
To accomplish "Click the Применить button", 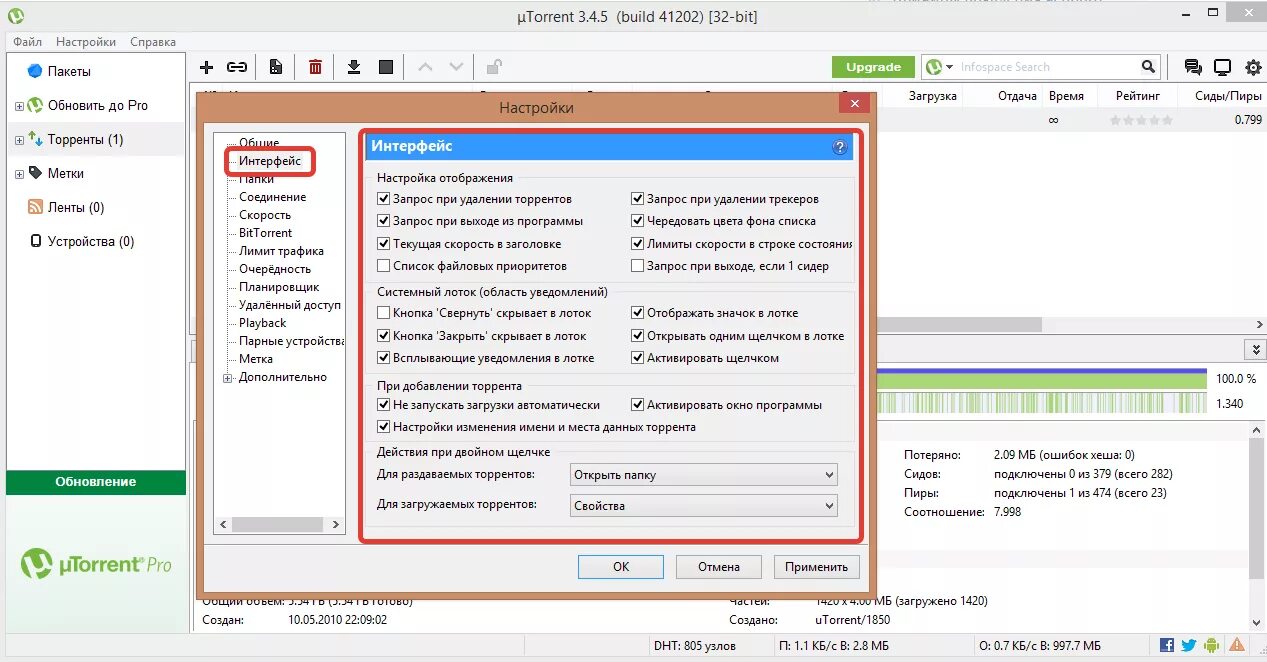I will click(816, 566).
